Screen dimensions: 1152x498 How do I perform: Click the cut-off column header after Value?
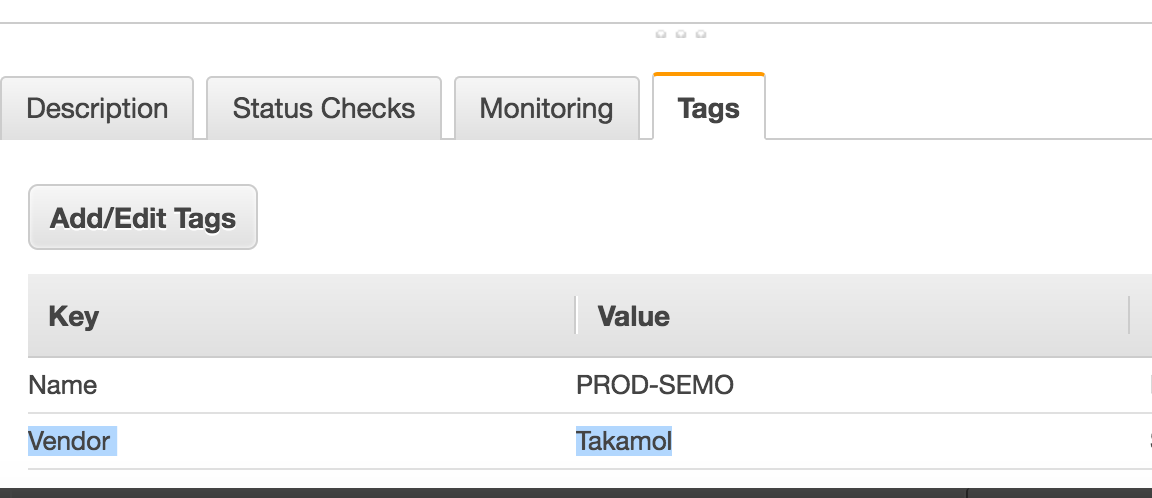tap(1142, 317)
